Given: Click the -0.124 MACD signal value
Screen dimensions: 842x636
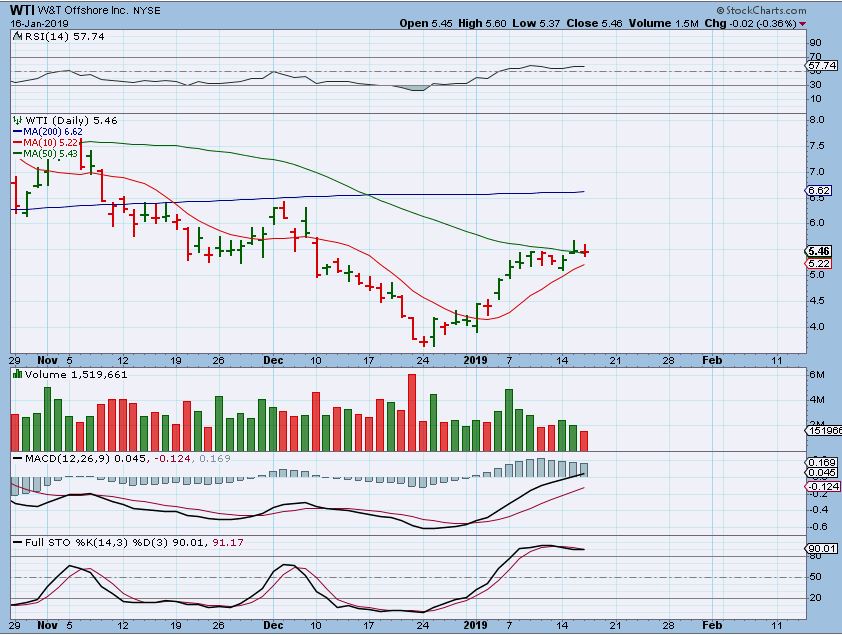Looking at the screenshot, I should pos(172,458).
